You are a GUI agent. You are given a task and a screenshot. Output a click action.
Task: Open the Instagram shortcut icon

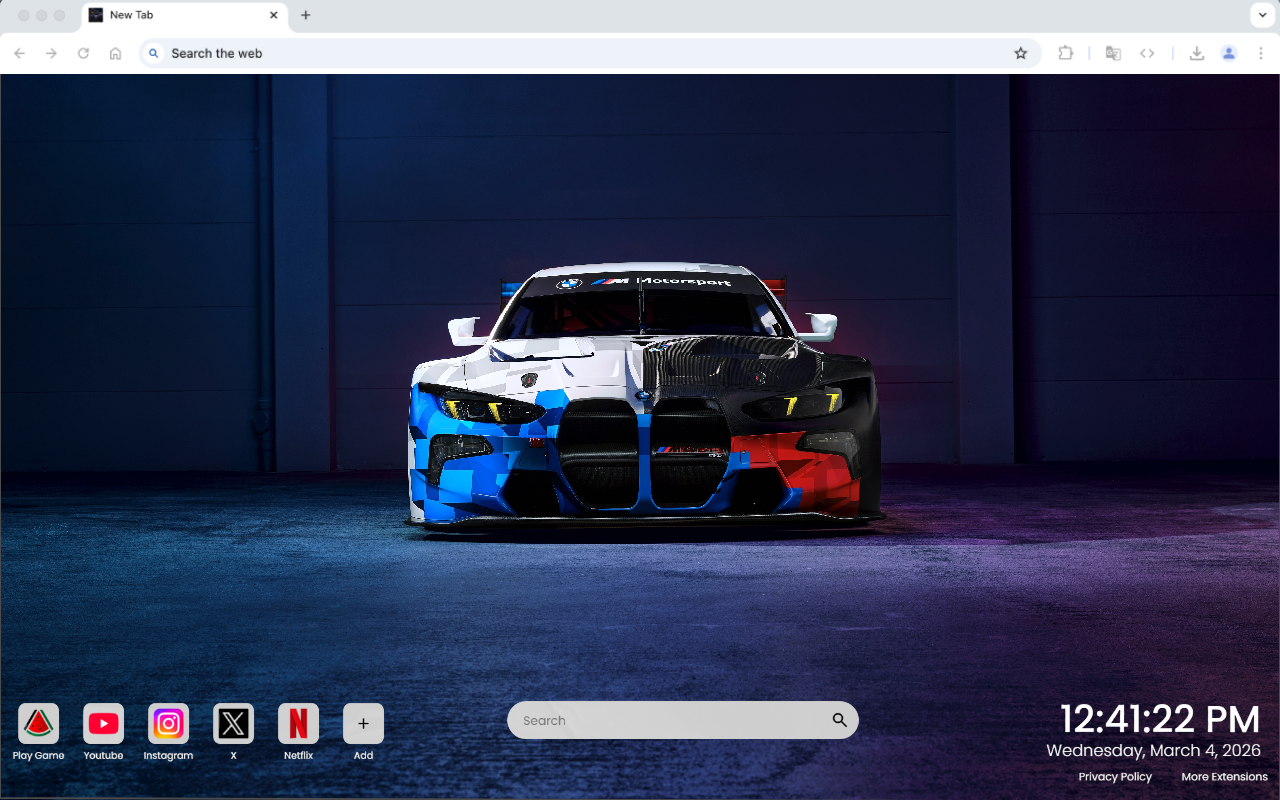point(168,724)
